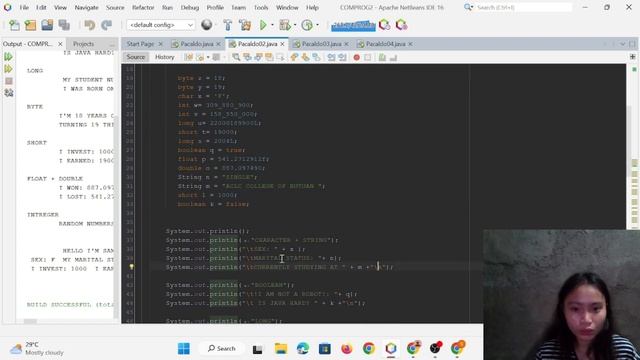Click the New File toolbar icon
The width and height of the screenshot is (640, 360).
(x=14, y=25)
